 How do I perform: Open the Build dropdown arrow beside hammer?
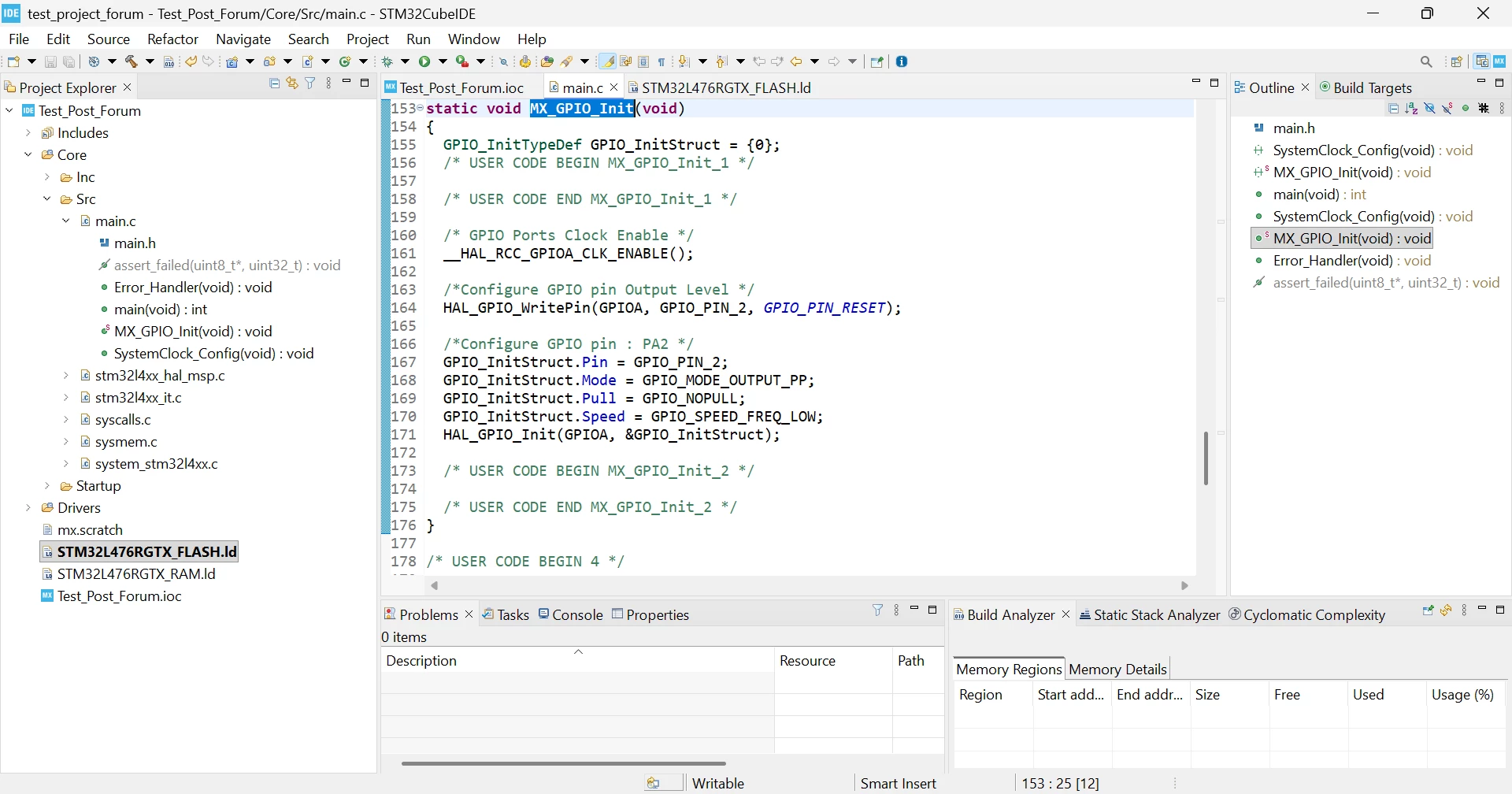click(x=150, y=61)
